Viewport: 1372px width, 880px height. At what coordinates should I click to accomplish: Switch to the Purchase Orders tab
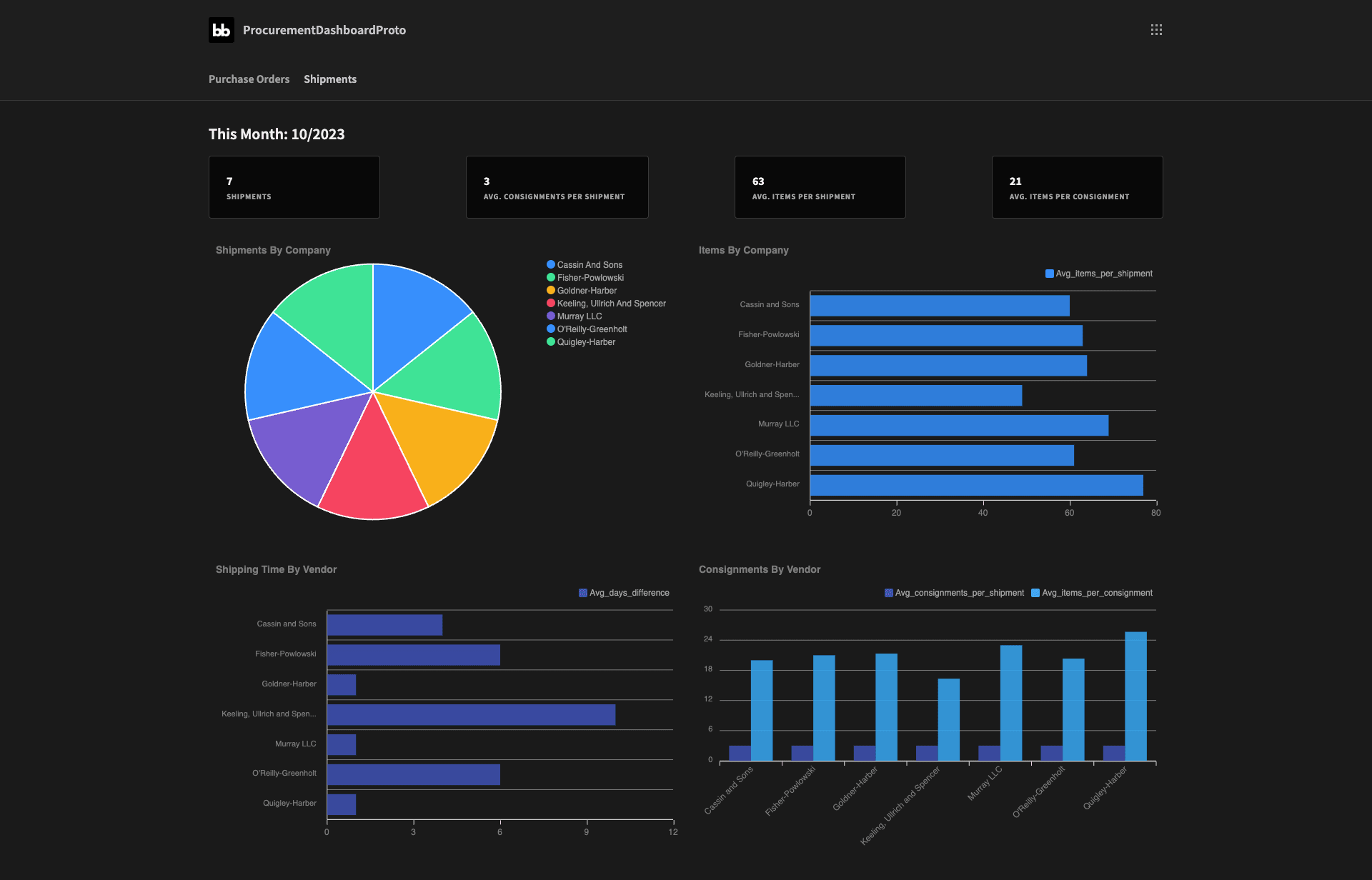249,79
